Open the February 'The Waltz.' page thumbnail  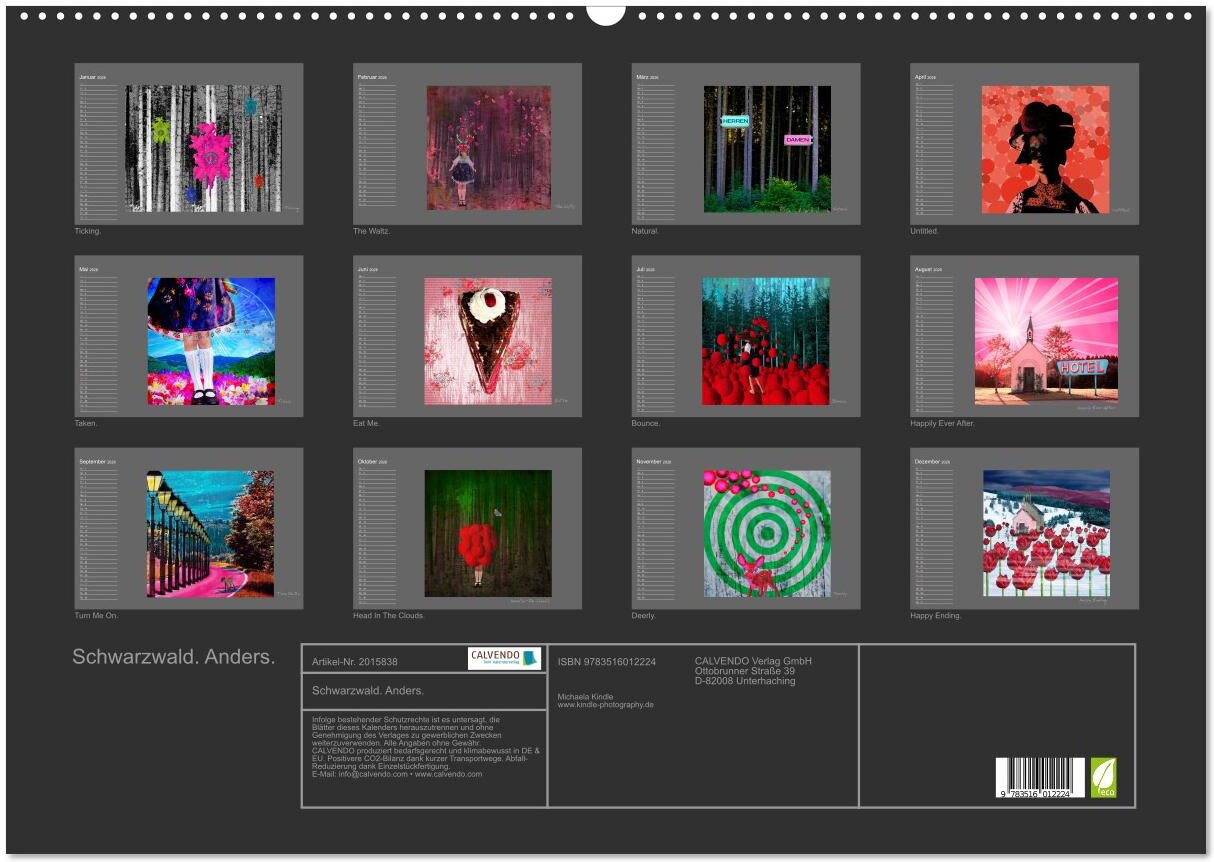(x=467, y=144)
